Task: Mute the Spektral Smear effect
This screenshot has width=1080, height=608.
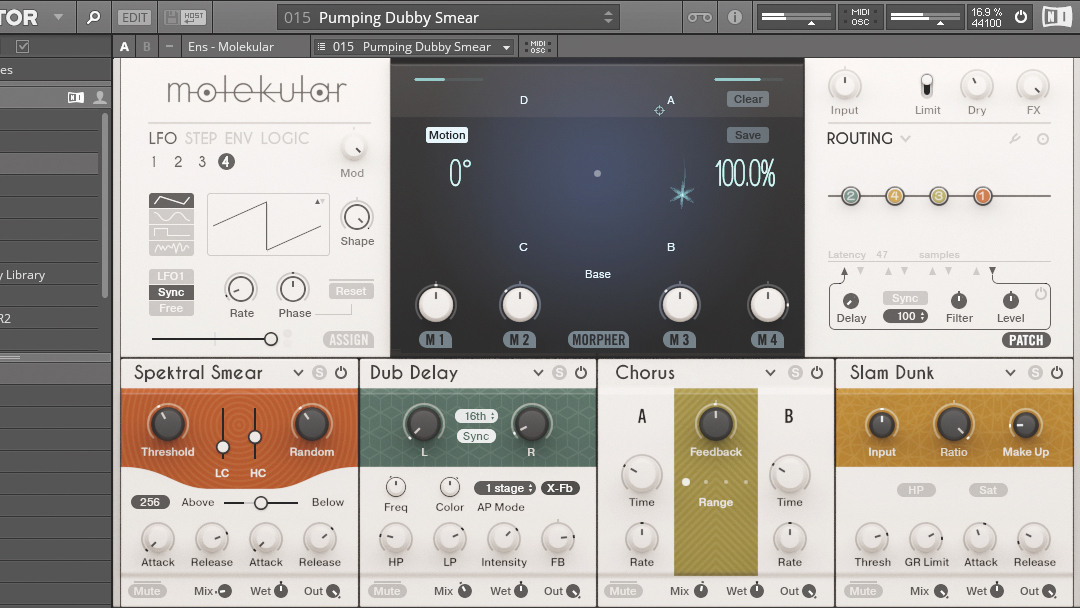Action: pyautogui.click(x=147, y=591)
